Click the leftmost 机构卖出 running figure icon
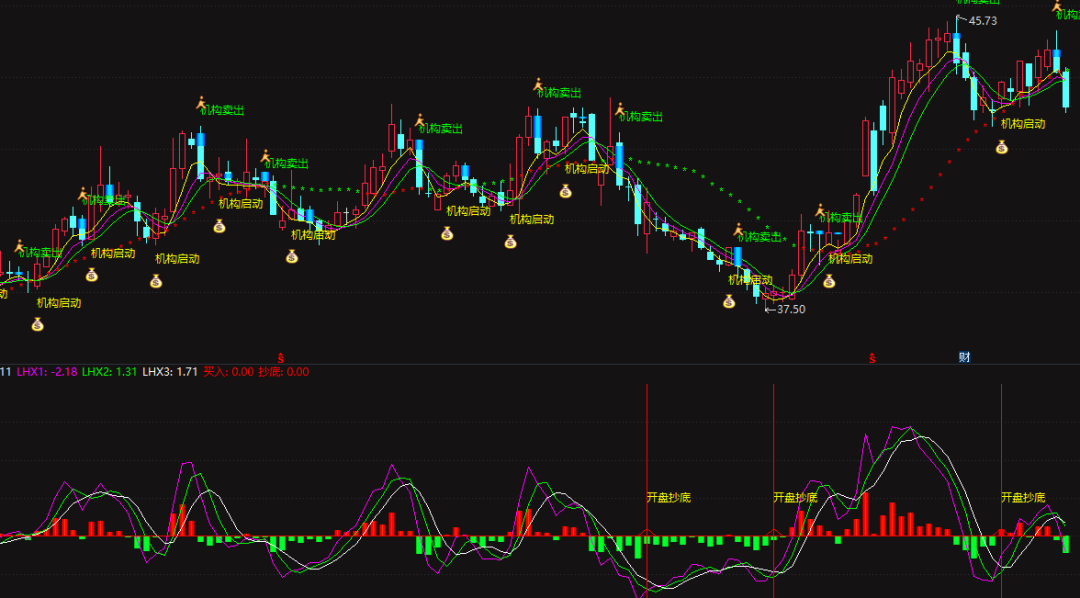This screenshot has width=1080, height=598. click(19, 243)
